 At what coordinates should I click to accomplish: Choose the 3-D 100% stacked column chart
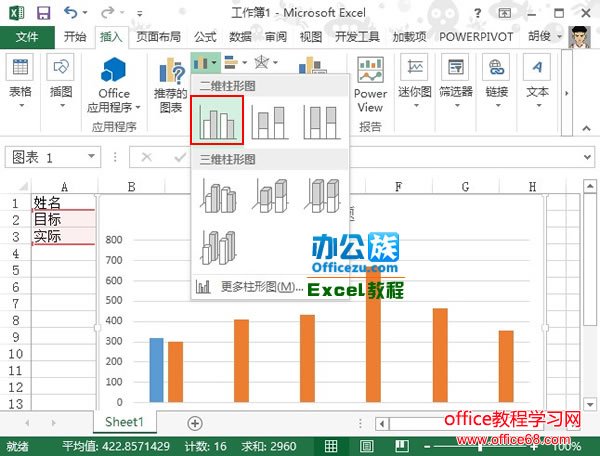[x=322, y=195]
